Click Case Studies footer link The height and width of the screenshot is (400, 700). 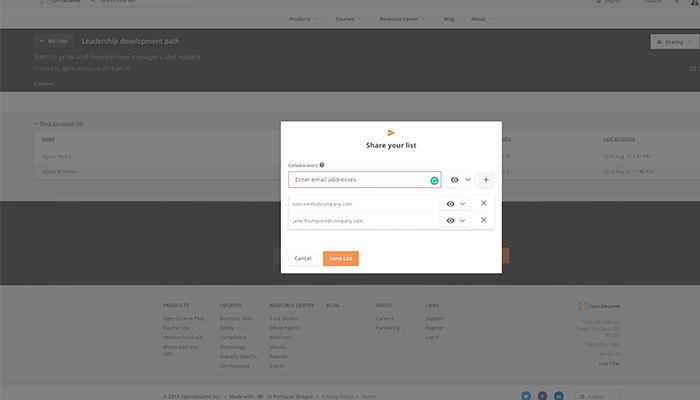coord(284,319)
